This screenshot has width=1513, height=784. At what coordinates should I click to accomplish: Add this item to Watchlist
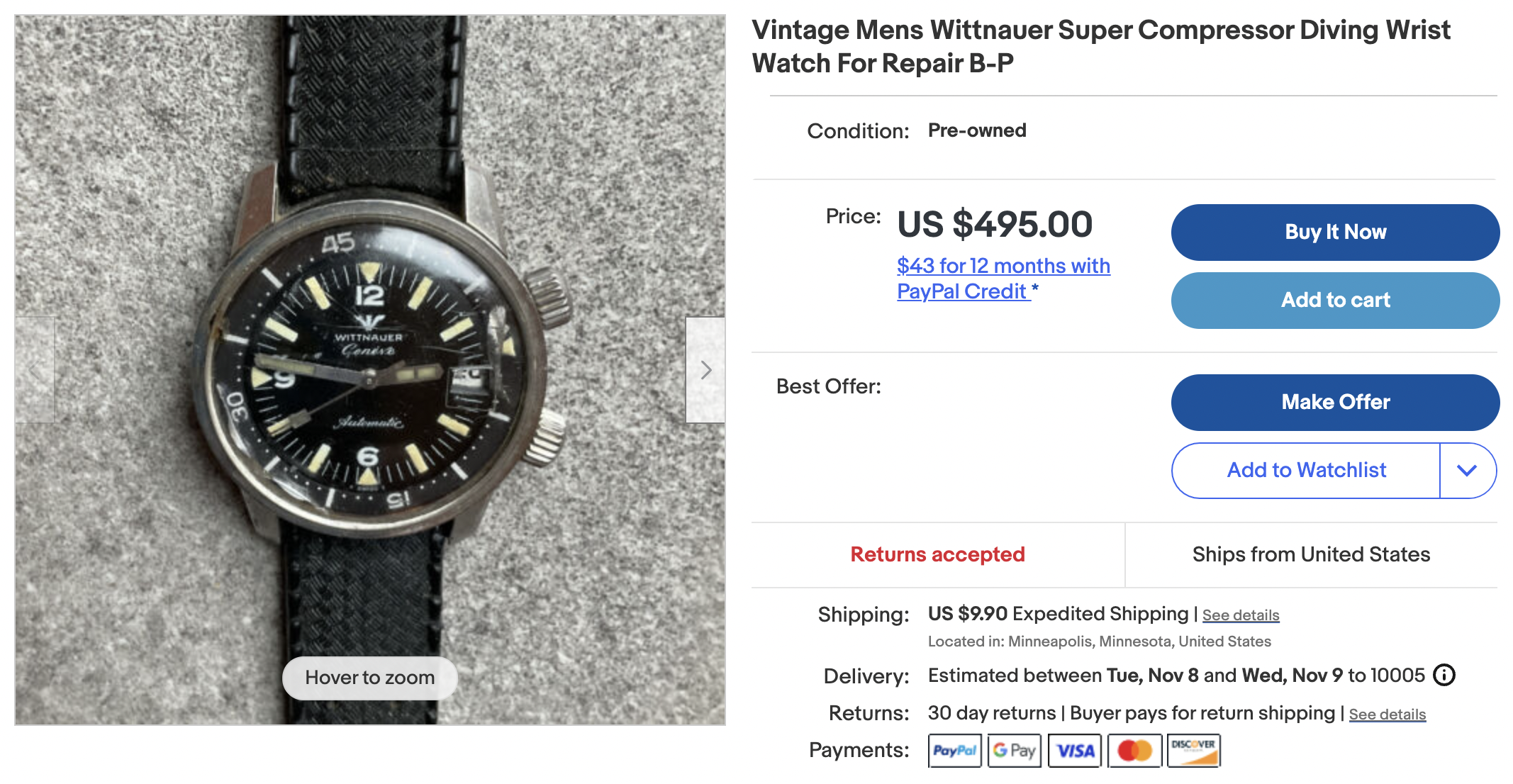(1306, 471)
